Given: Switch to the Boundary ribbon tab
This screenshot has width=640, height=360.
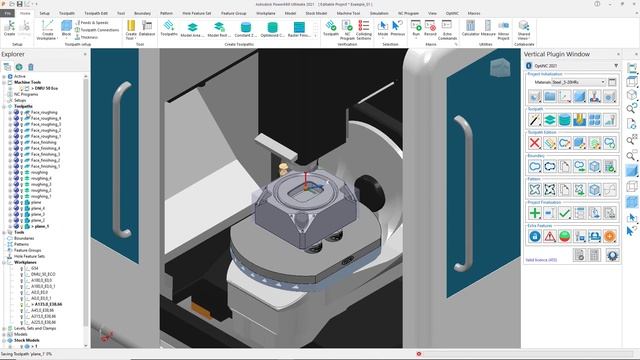Looking at the screenshot, I should (x=142, y=13).
